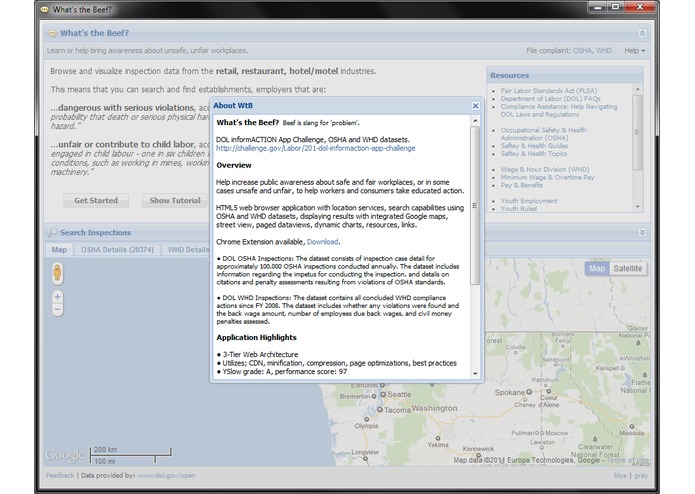Image resolution: width=695 pixels, height=494 pixels.
Task: Click the Get Started button
Action: coord(96,200)
